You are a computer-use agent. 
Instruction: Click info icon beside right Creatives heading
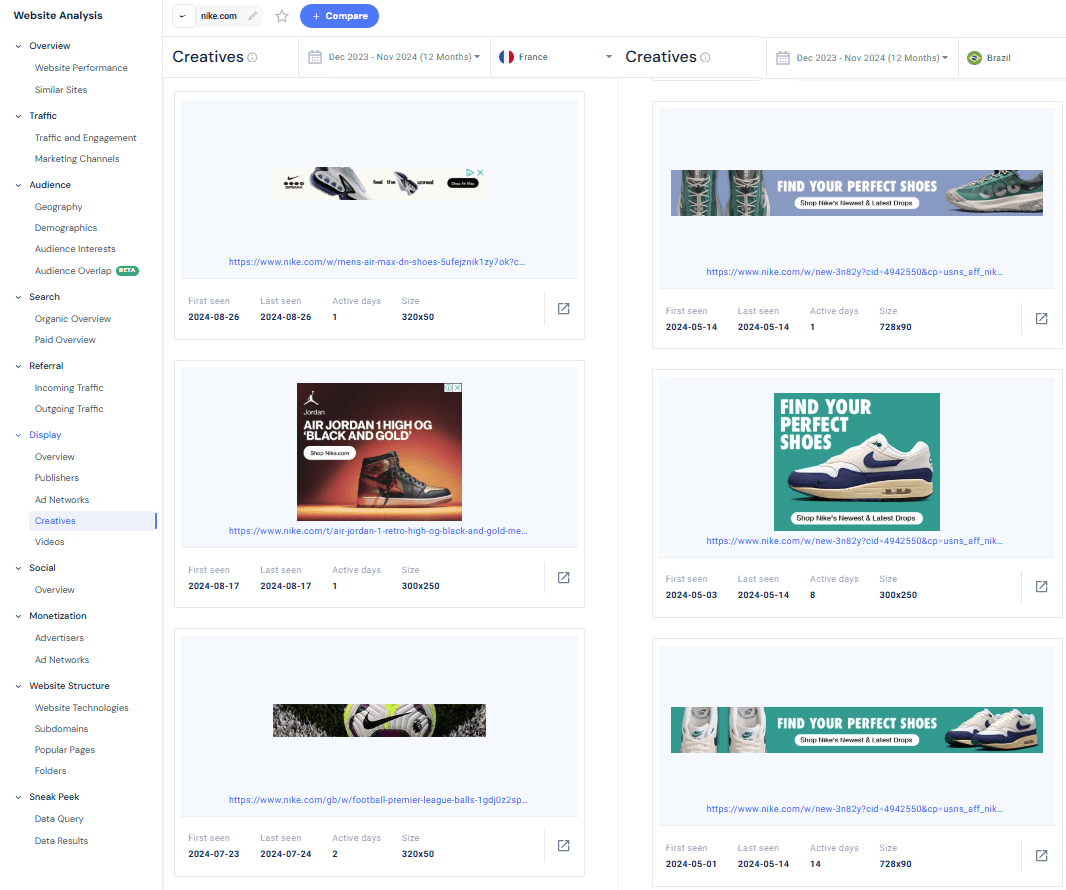click(705, 58)
